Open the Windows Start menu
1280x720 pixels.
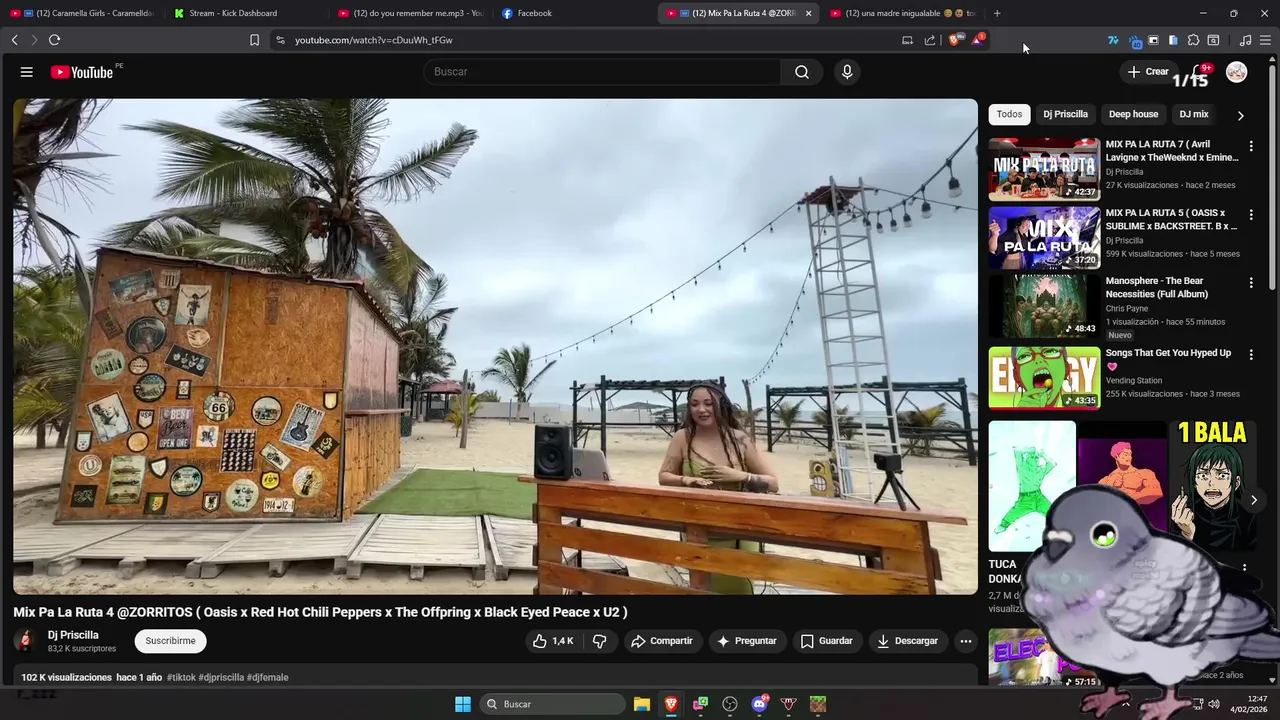(x=463, y=704)
